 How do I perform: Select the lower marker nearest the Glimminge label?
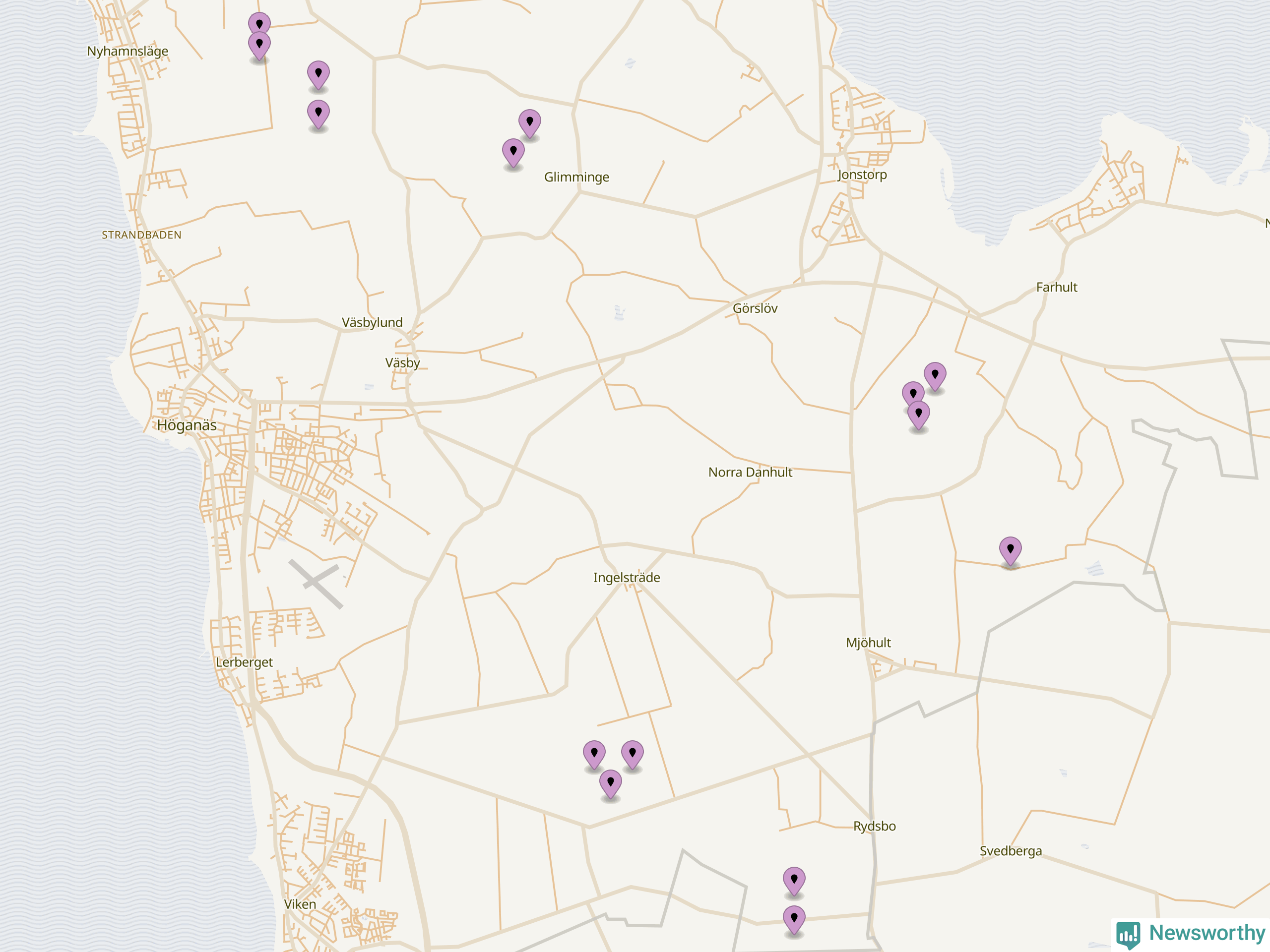(x=513, y=153)
